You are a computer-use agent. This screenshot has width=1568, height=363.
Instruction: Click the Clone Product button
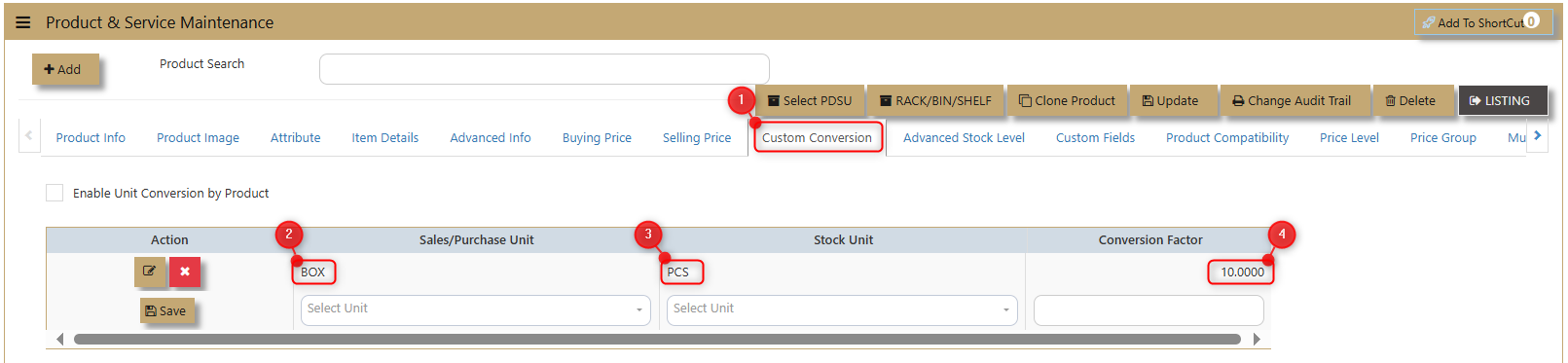tap(1067, 100)
